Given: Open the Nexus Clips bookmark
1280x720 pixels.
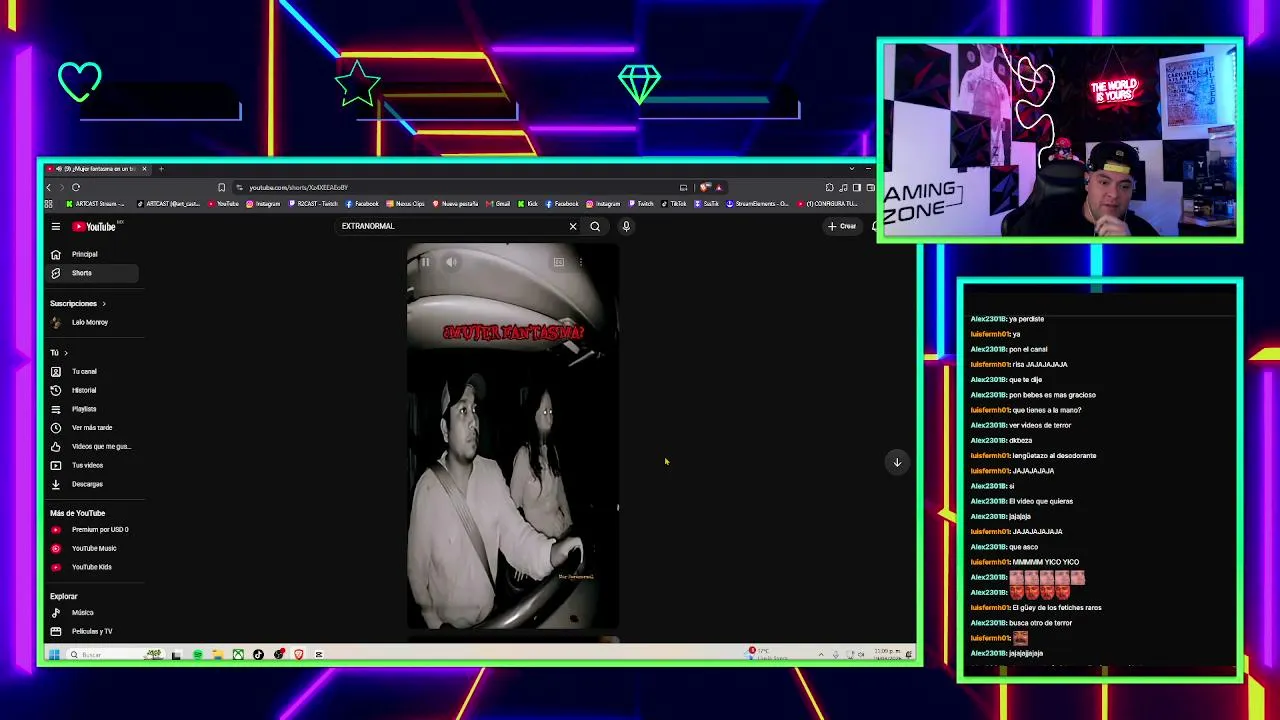Looking at the screenshot, I should pos(406,204).
